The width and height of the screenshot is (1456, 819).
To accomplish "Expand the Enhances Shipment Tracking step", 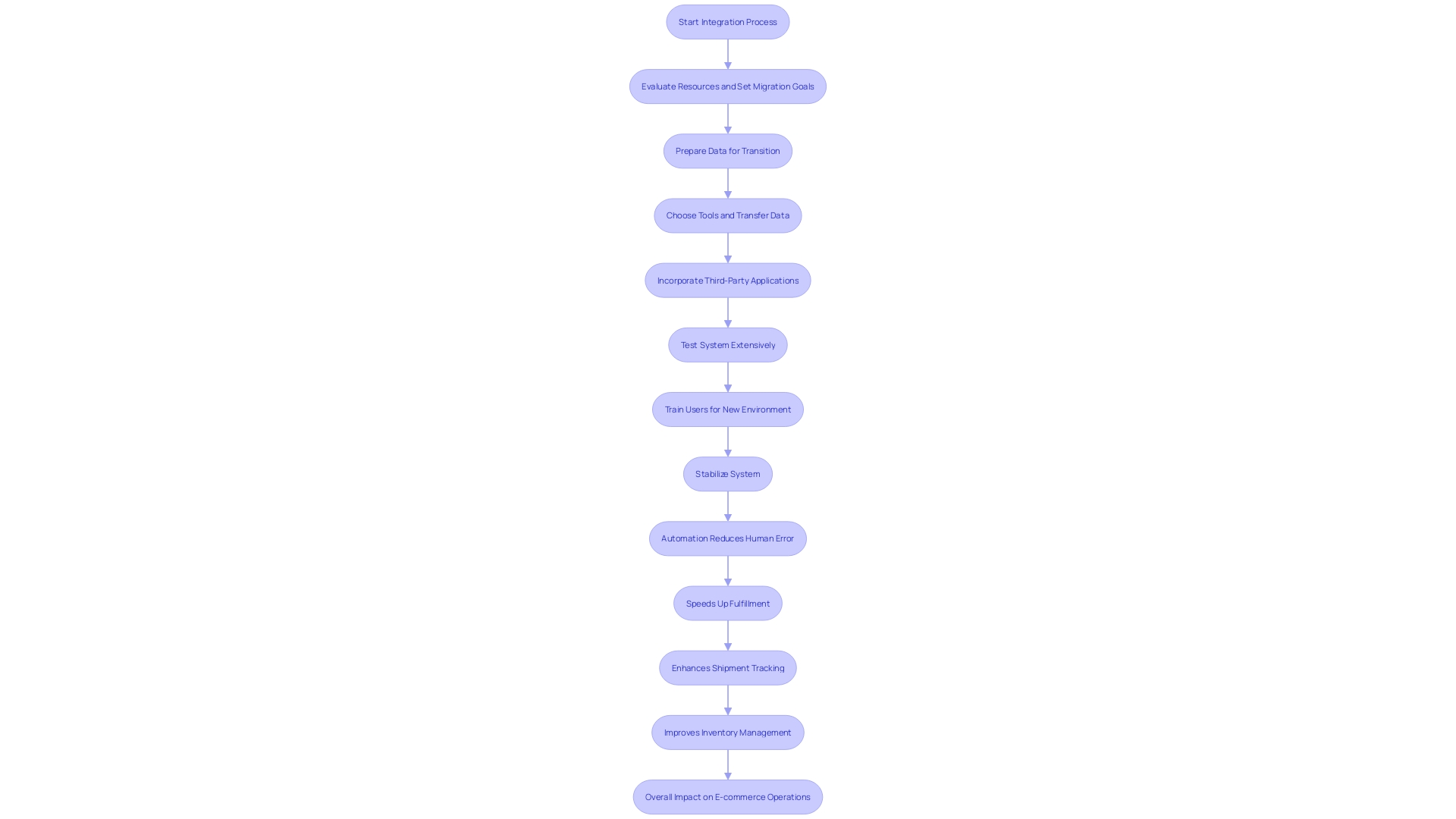I will [727, 667].
